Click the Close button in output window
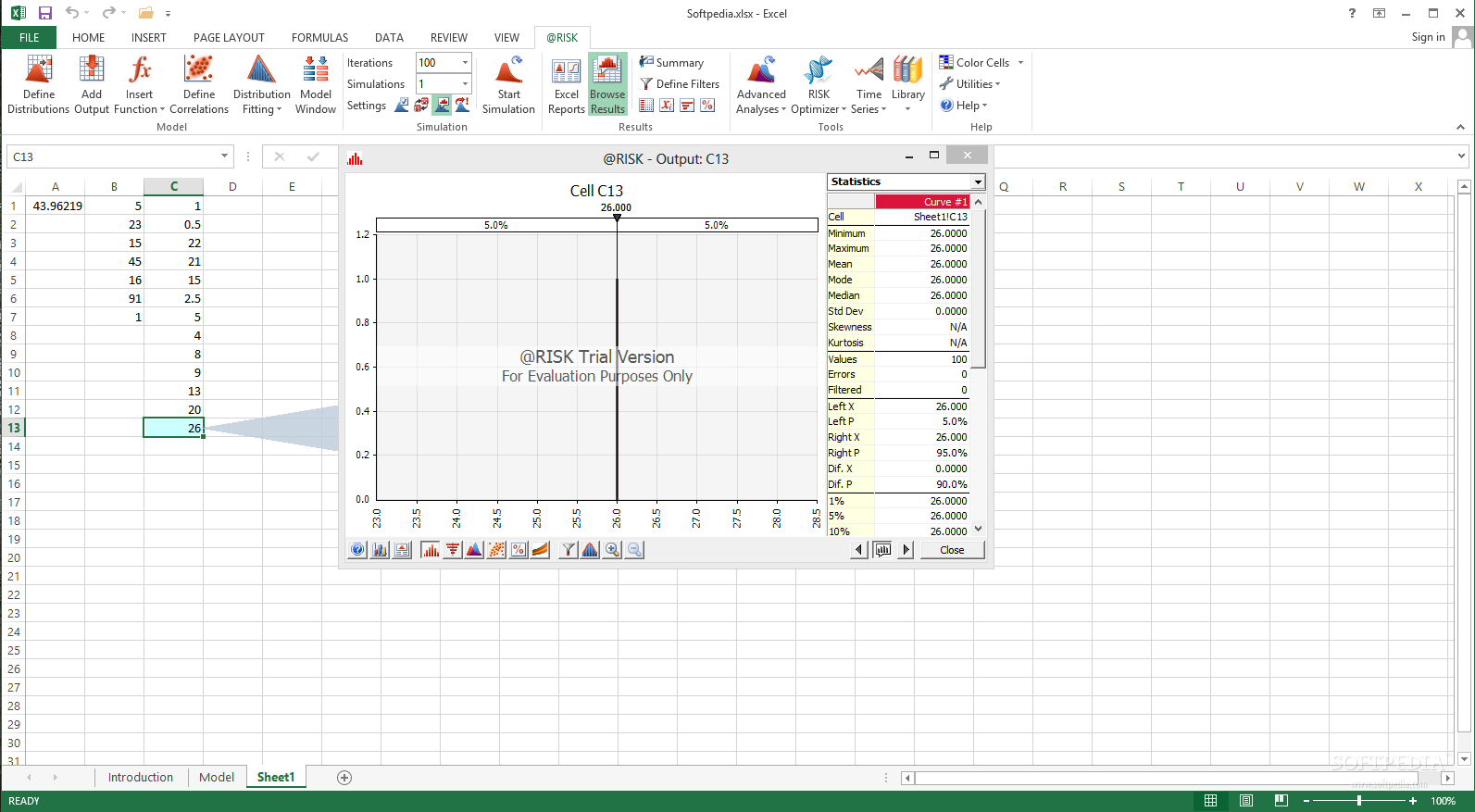Screen dimensions: 1475x812 coord(952,550)
